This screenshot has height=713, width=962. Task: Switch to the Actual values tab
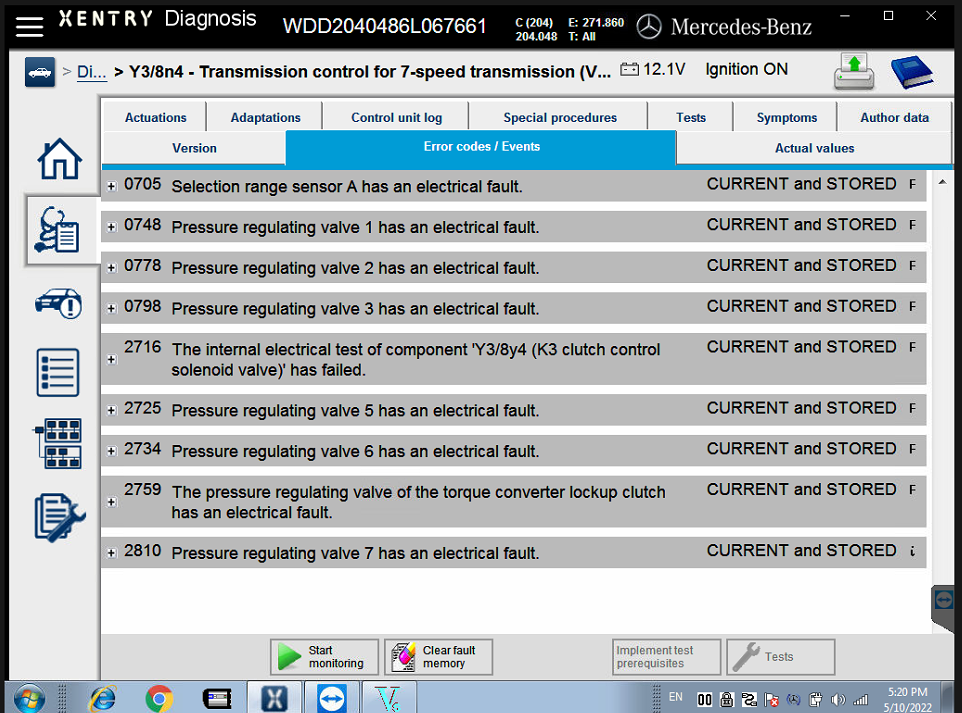coord(814,148)
